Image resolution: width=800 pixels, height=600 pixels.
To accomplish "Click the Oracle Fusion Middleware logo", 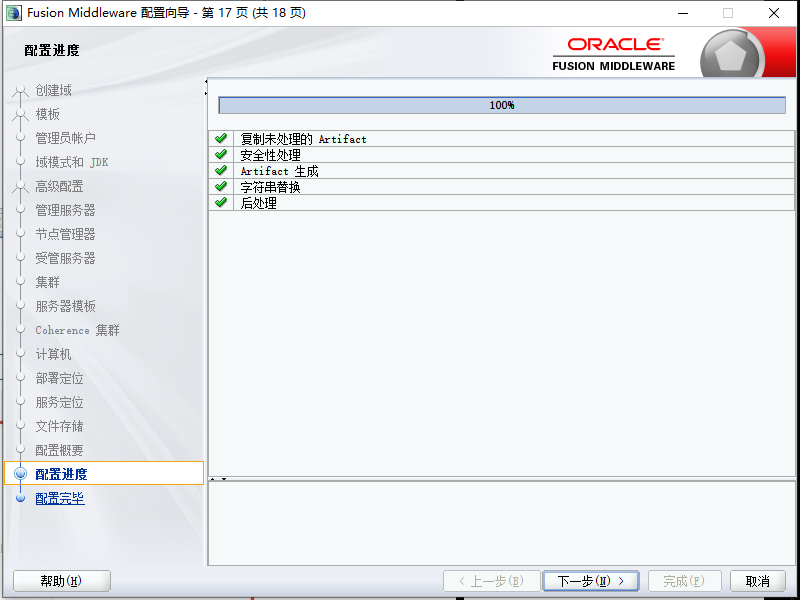I will tap(614, 54).
